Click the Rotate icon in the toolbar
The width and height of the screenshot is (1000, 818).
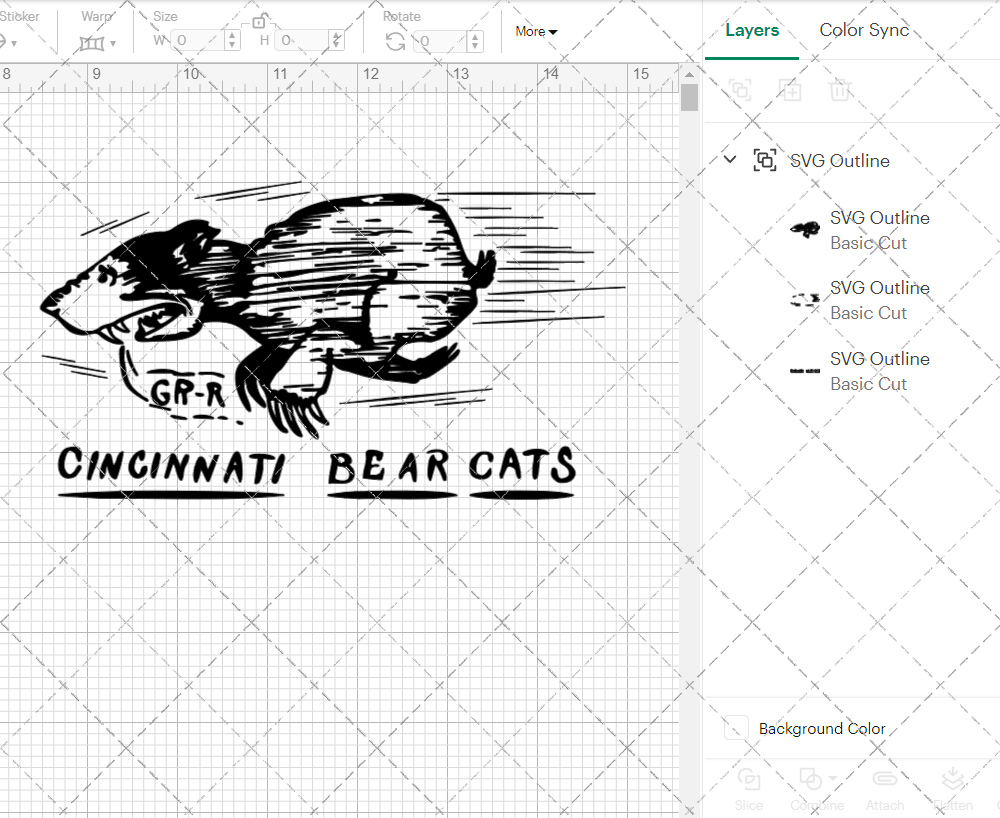(x=395, y=42)
